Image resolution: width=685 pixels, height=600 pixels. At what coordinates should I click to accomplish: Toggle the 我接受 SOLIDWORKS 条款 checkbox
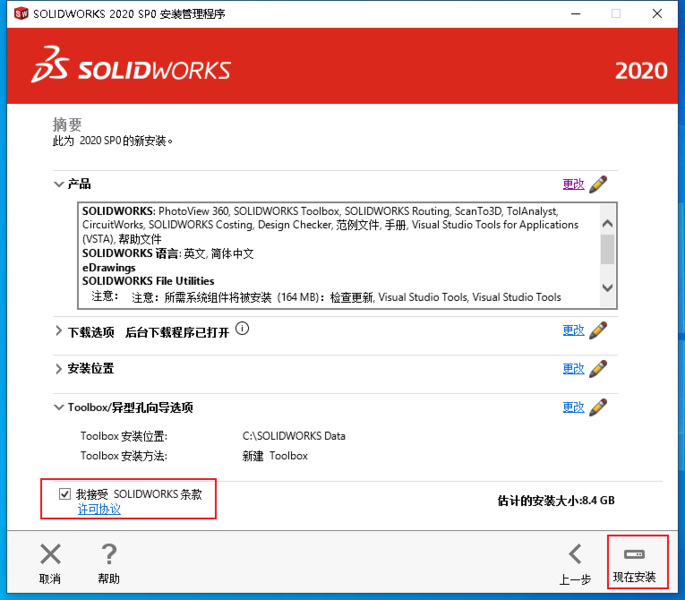point(65,494)
